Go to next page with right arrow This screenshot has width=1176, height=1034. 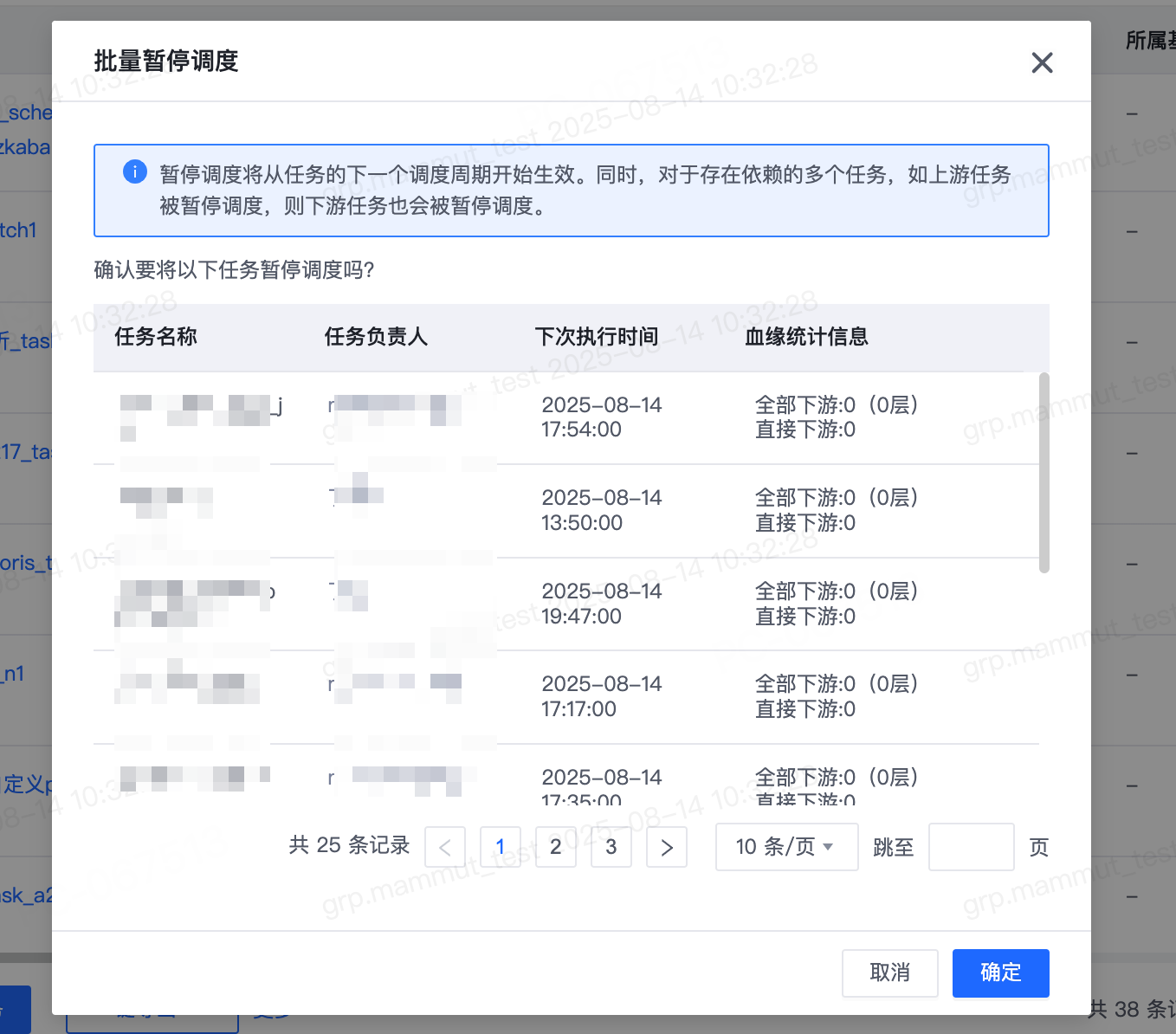click(666, 847)
